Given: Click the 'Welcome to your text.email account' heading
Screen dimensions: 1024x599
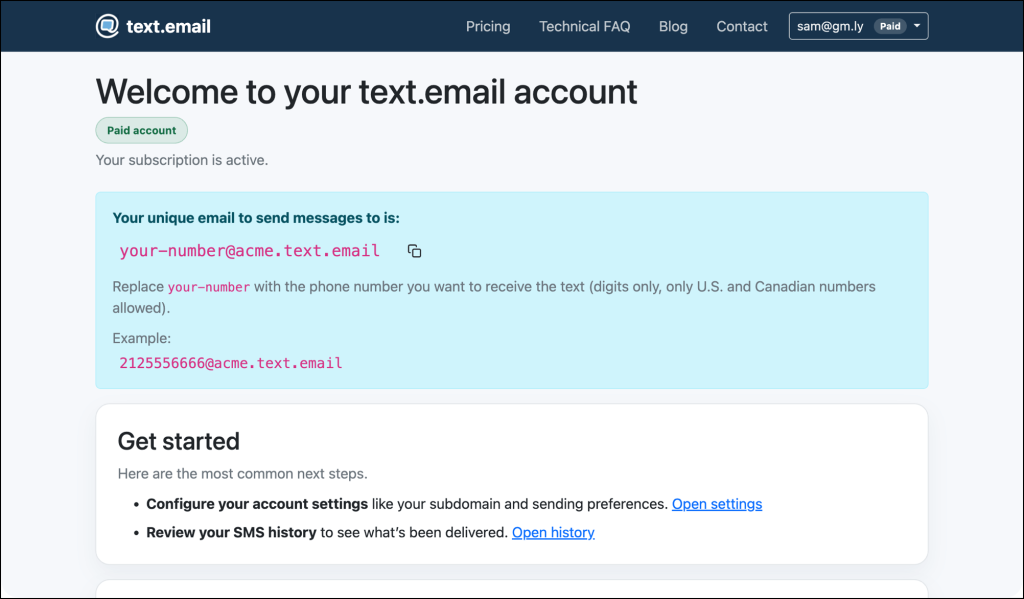Looking at the screenshot, I should coord(366,91).
